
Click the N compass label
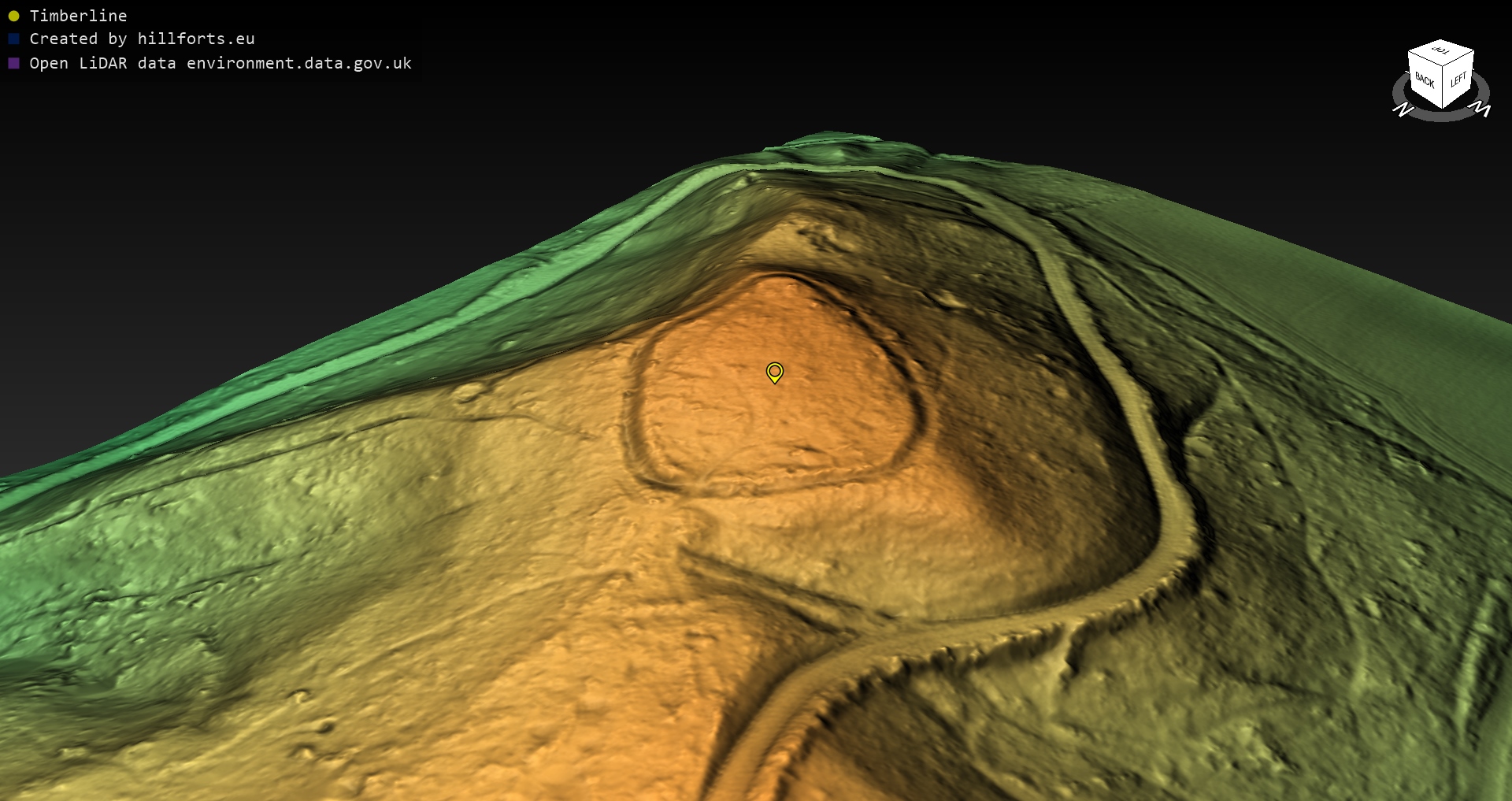(x=1403, y=110)
